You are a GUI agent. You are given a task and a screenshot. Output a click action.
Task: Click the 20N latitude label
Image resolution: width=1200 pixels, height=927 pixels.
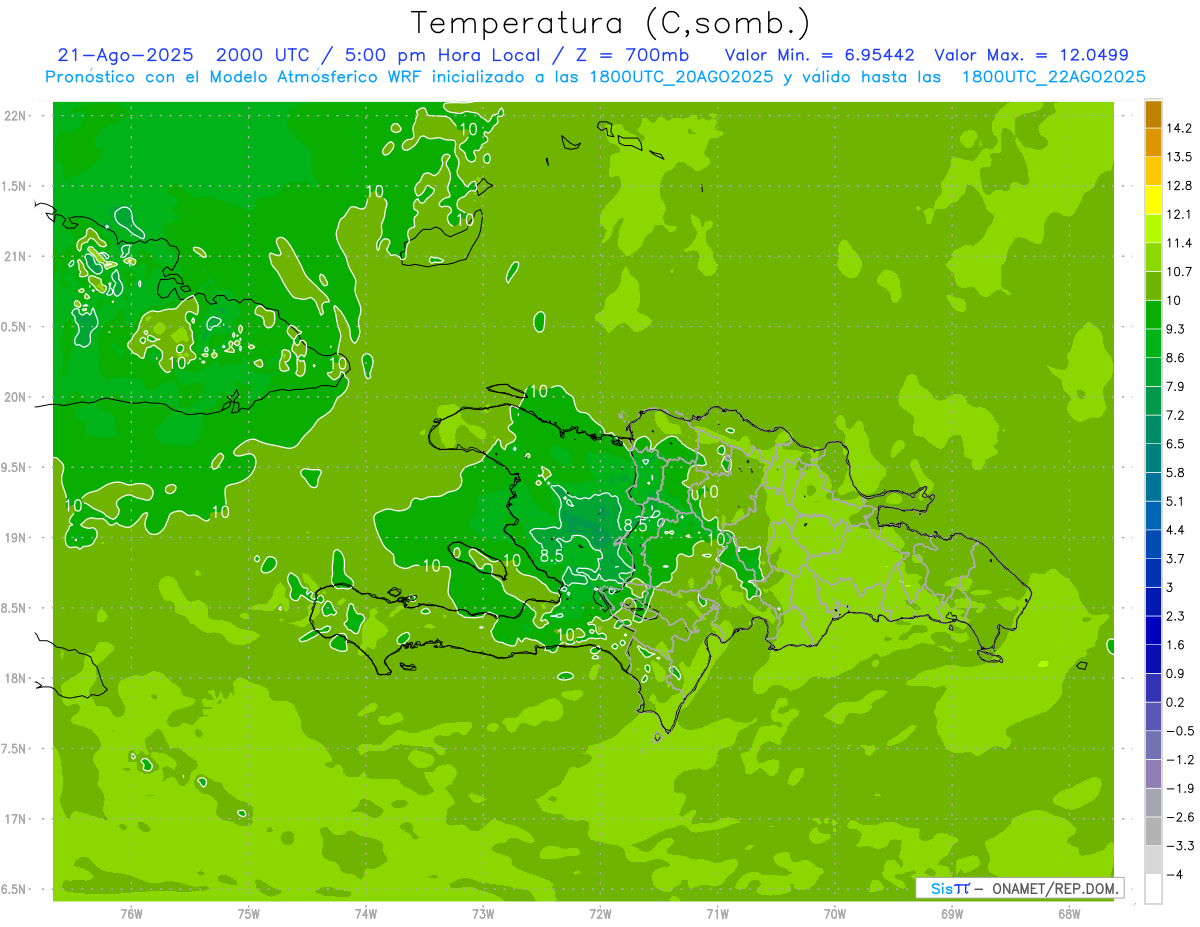(16, 397)
